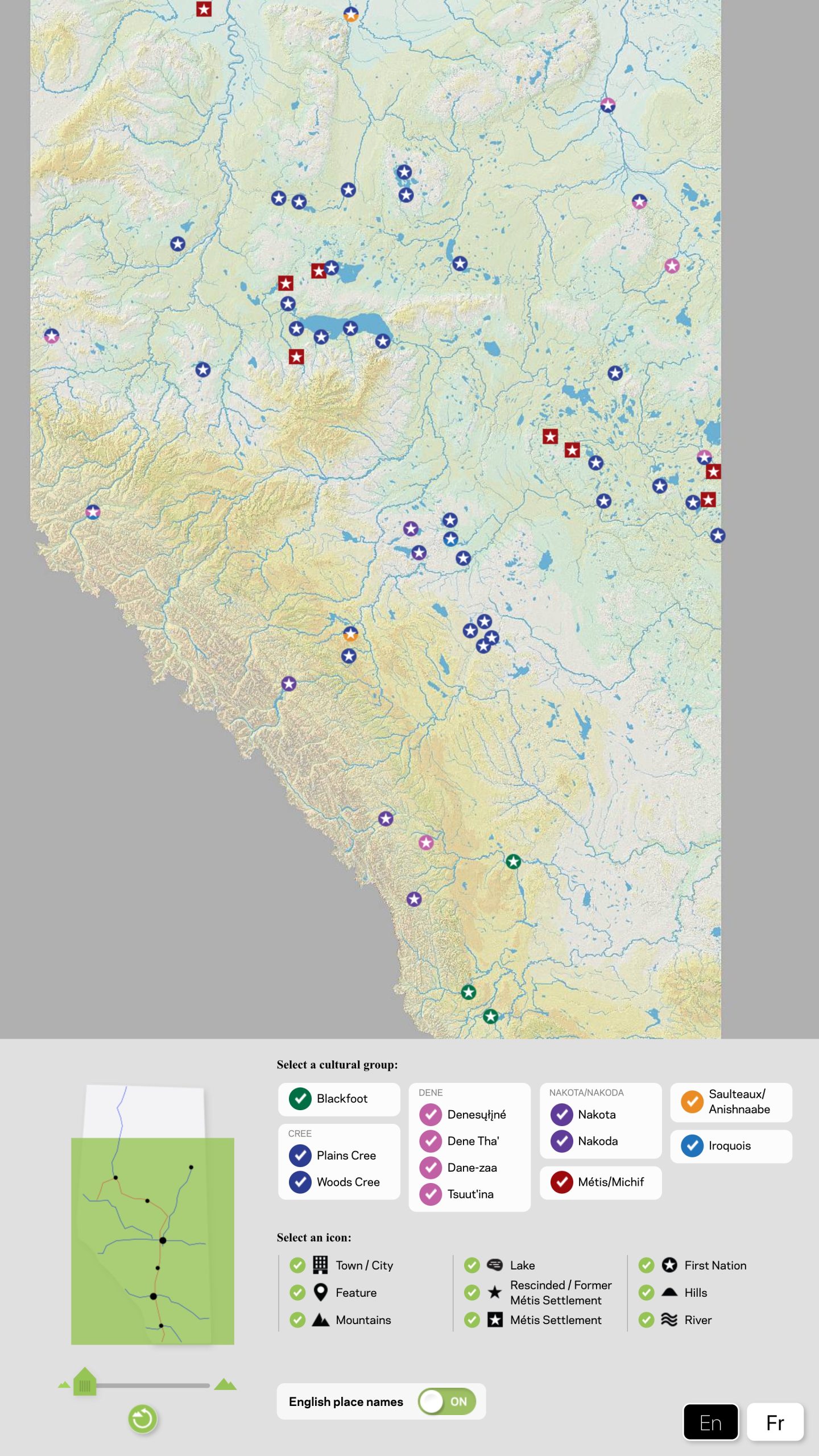Toggle the Saulteaux/Anishnaabe group checkbox
The height and width of the screenshot is (1456, 819).
(692, 1102)
